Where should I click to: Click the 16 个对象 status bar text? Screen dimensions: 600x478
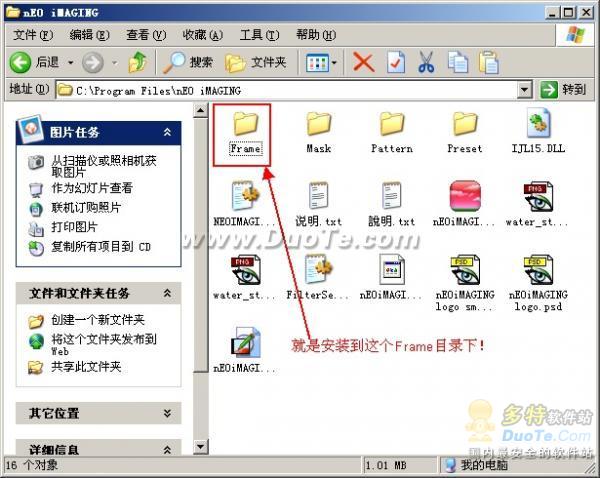pyautogui.click(x=32, y=465)
